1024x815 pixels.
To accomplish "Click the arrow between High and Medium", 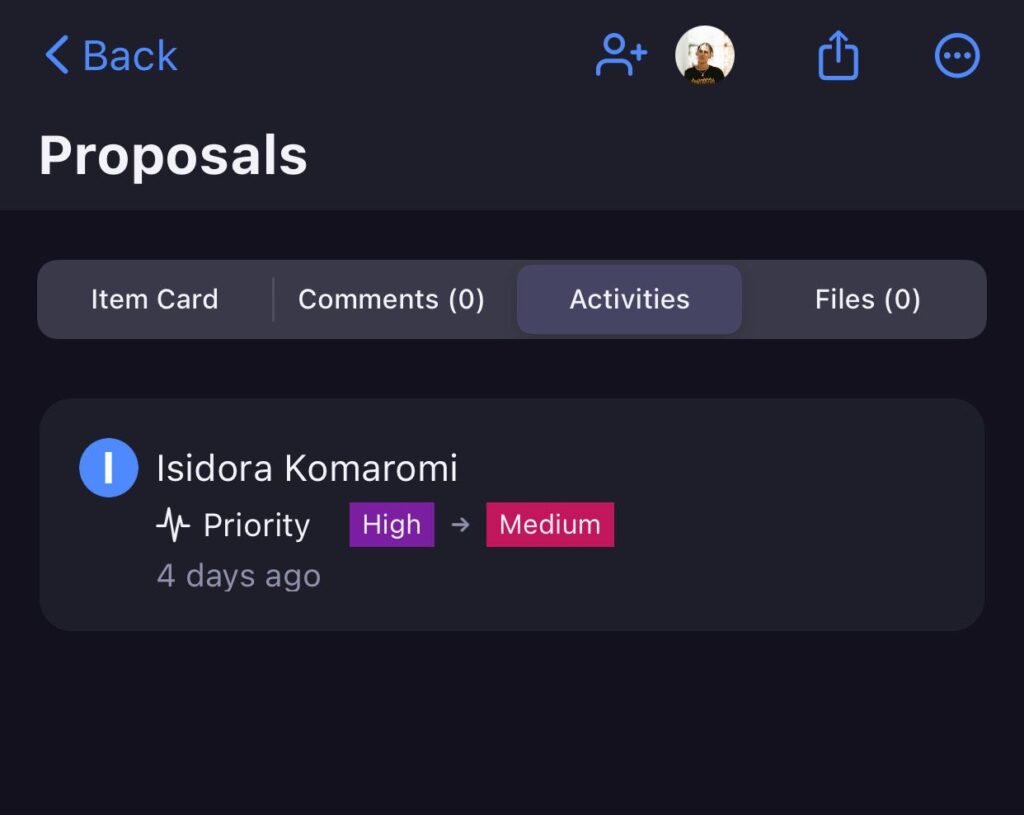I will tap(459, 524).
